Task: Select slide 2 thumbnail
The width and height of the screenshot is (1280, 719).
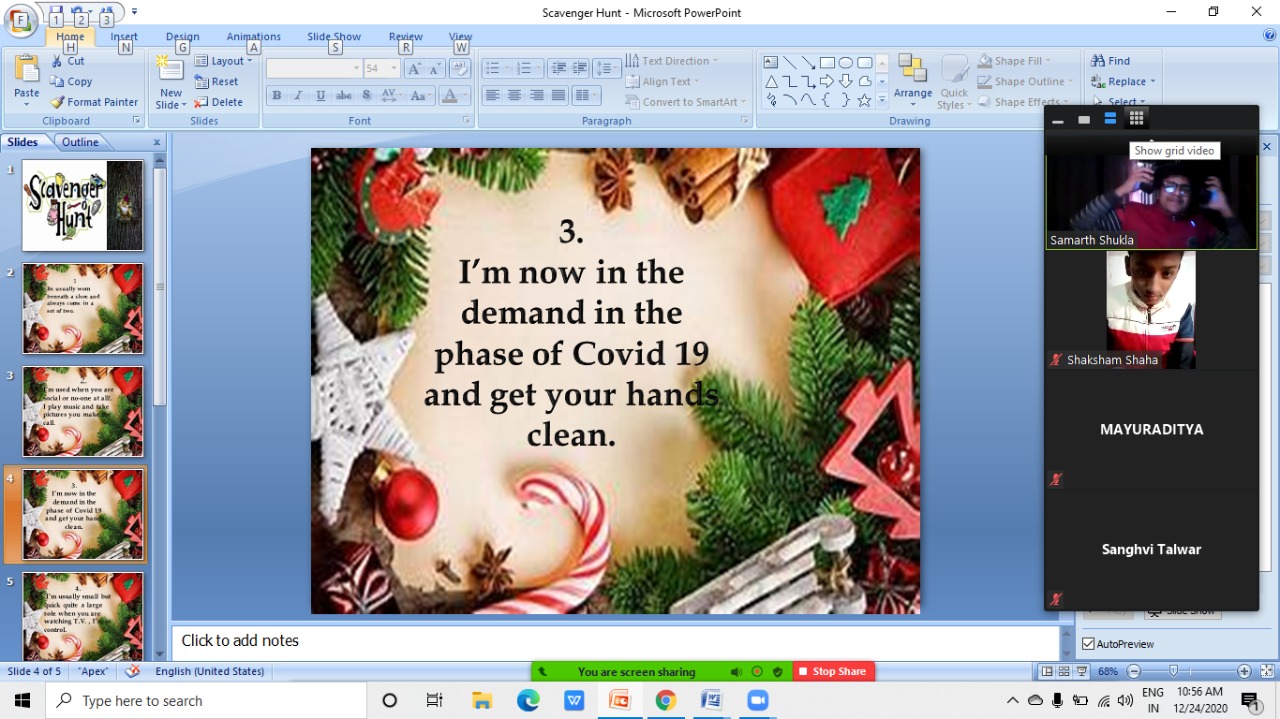Action: point(83,308)
